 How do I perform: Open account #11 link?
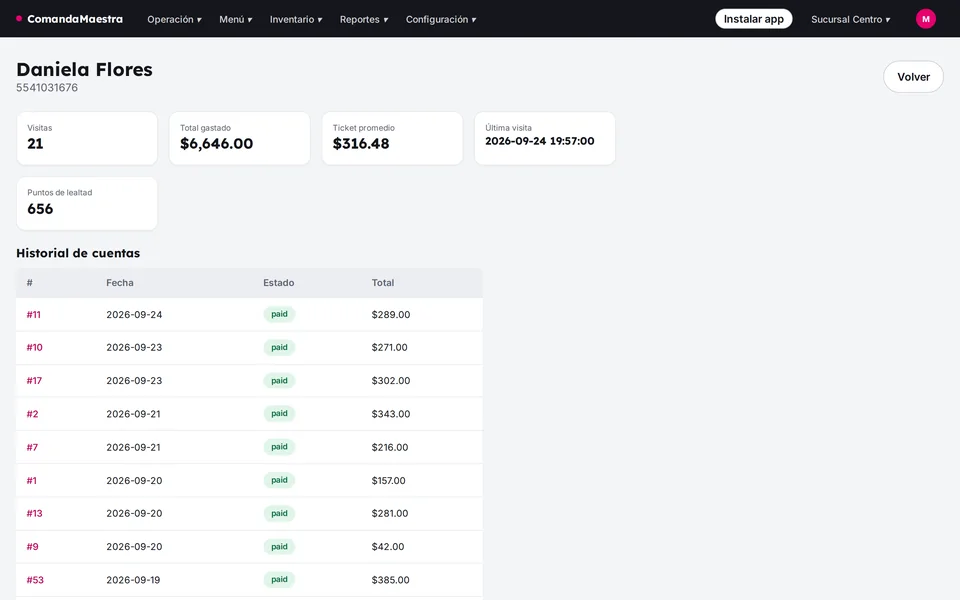click(x=34, y=315)
